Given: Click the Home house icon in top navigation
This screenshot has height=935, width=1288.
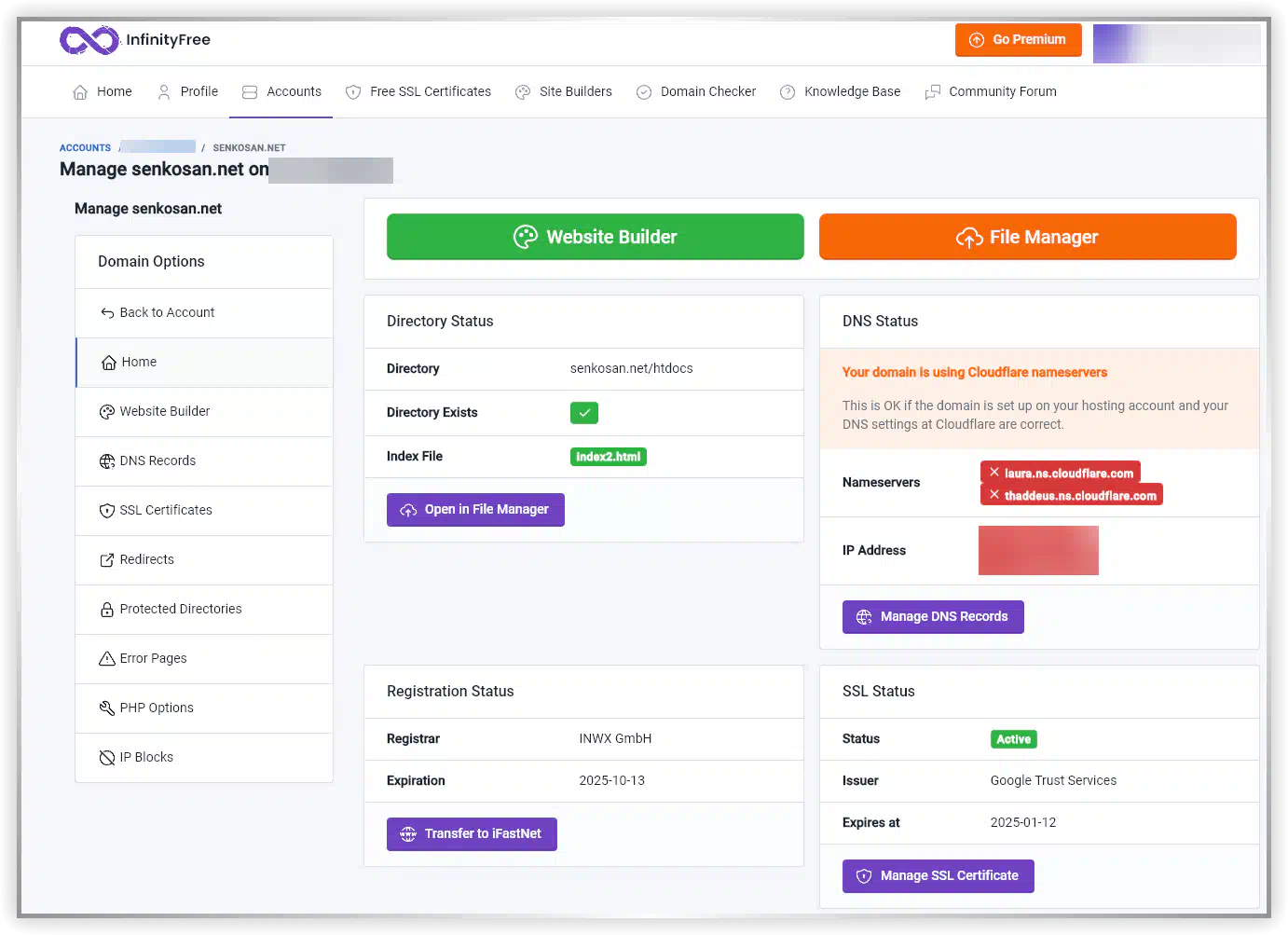Looking at the screenshot, I should pos(80,92).
